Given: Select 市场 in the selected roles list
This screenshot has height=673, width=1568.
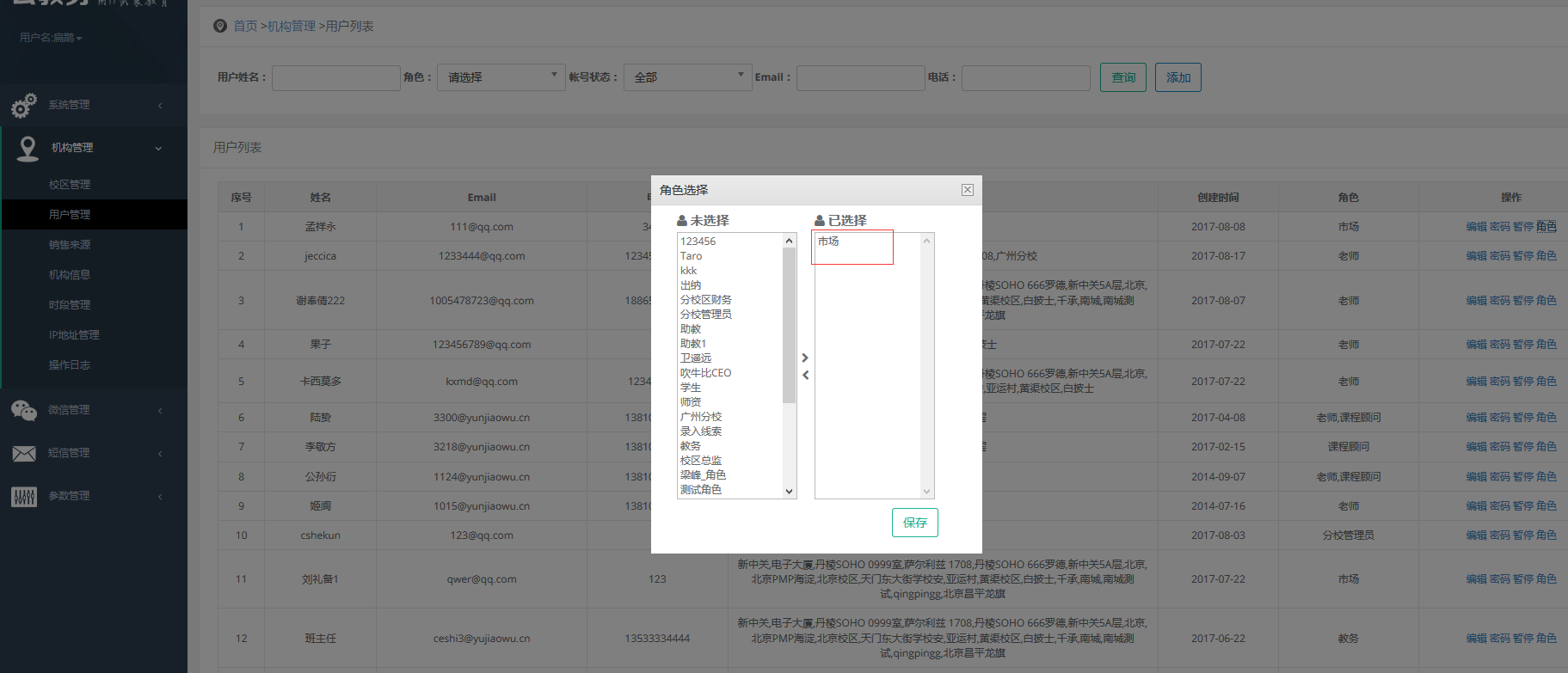Looking at the screenshot, I should coord(868,242).
